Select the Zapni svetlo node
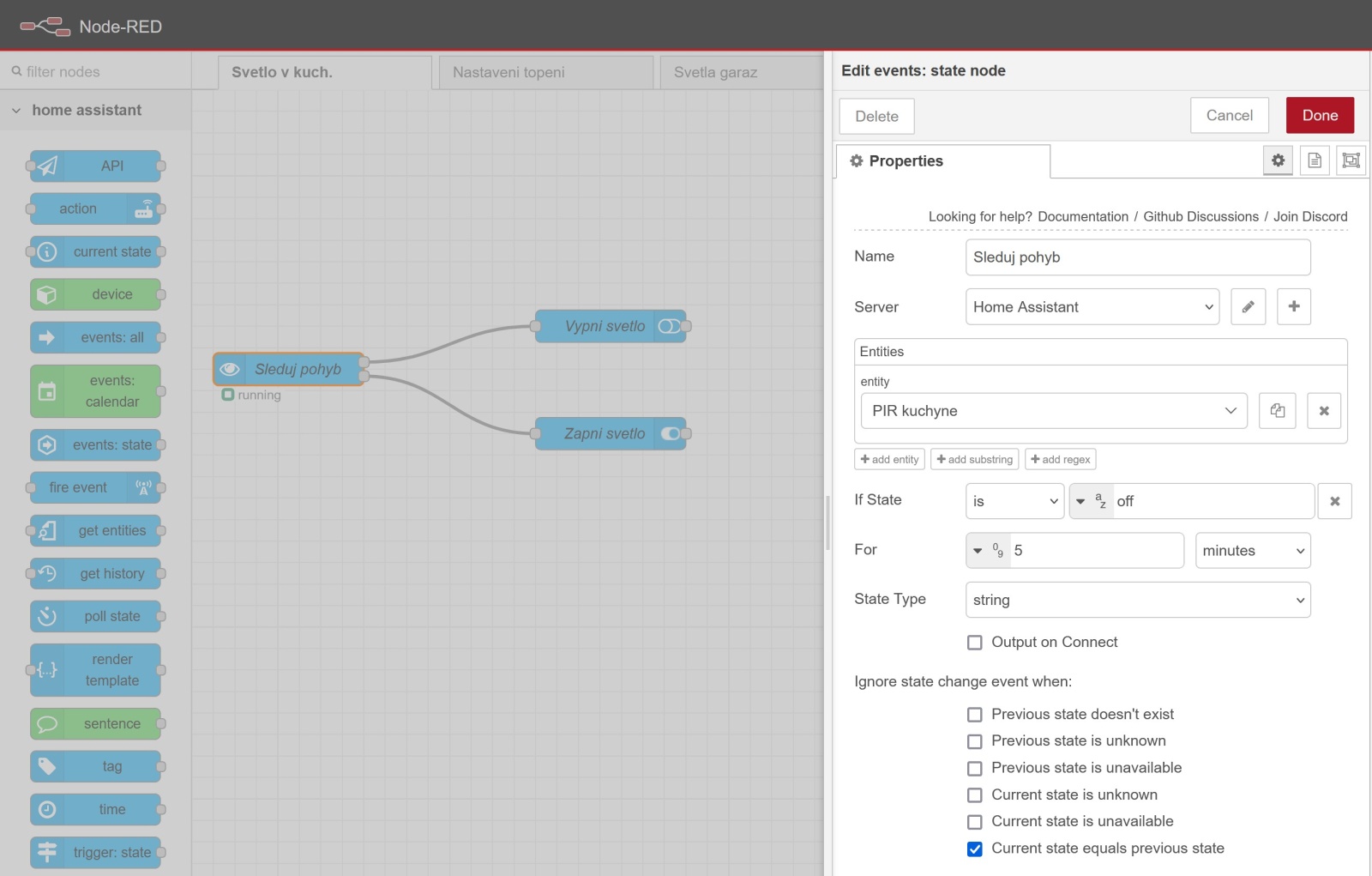Image resolution: width=1372 pixels, height=876 pixels. (x=604, y=434)
